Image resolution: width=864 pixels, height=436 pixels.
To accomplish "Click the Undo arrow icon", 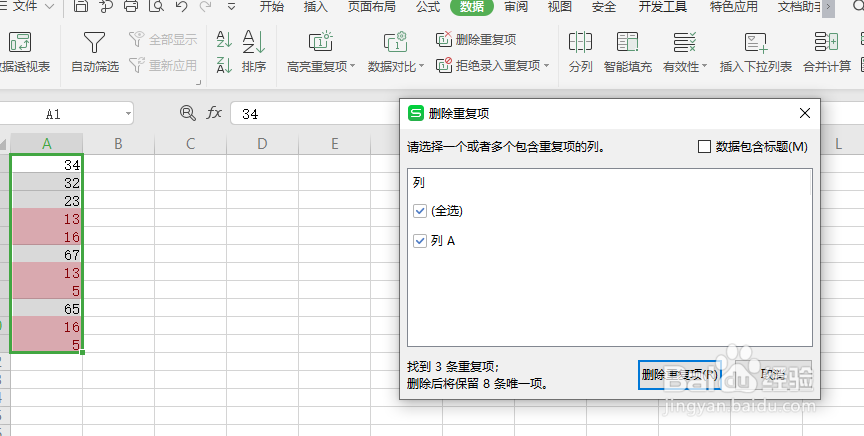I will click(181, 7).
